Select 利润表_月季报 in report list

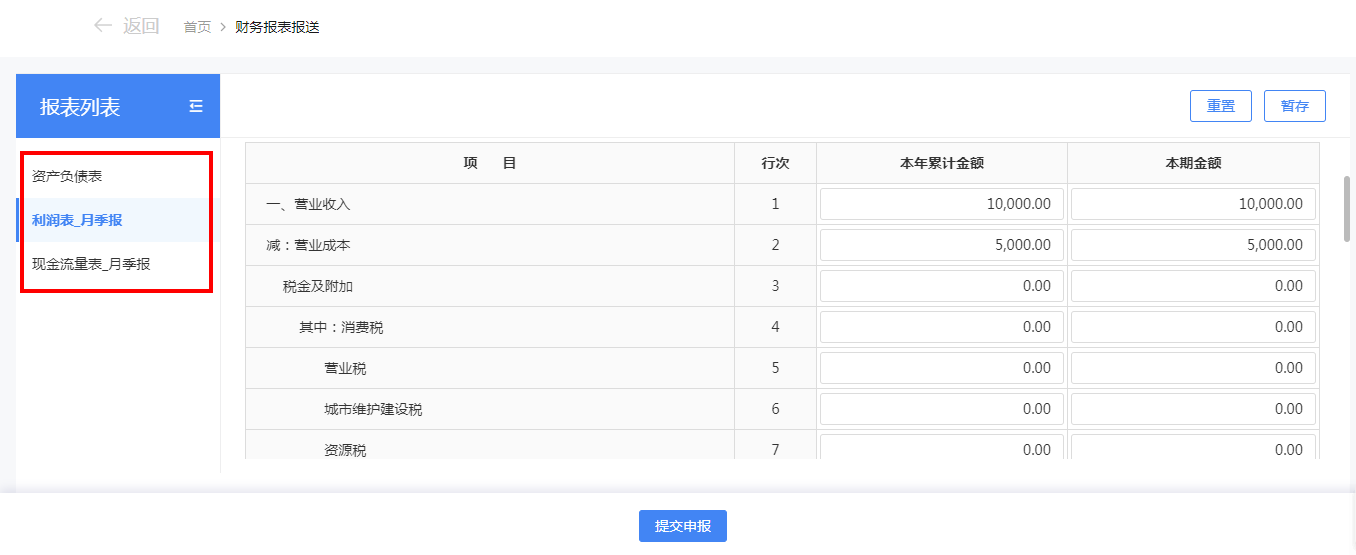[x=77, y=220]
